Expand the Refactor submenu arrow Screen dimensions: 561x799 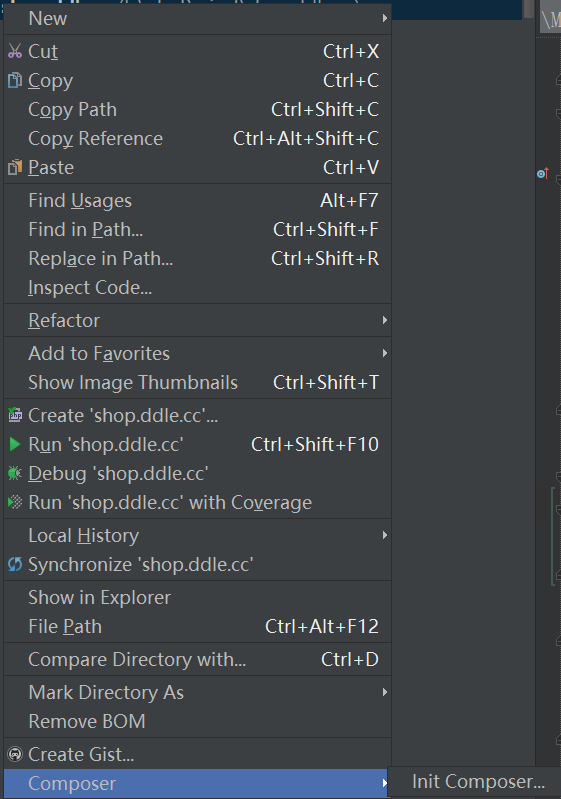click(x=385, y=320)
